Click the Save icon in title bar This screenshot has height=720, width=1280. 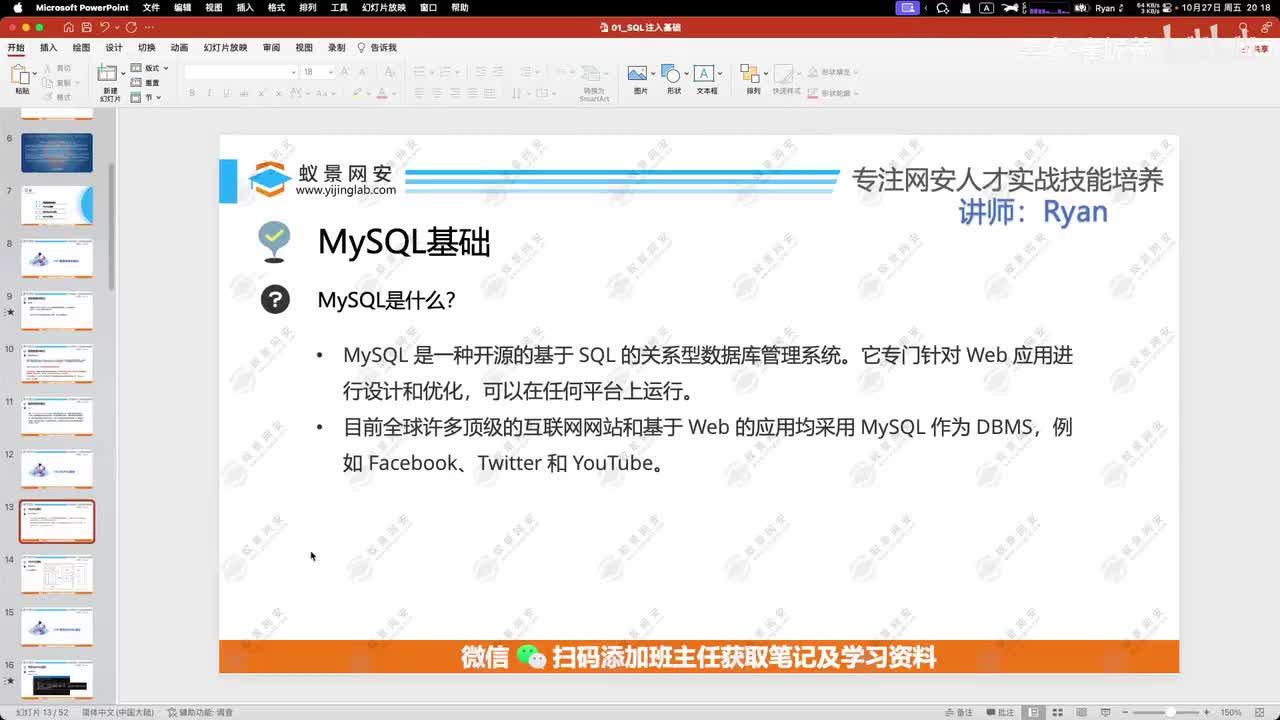click(x=87, y=28)
